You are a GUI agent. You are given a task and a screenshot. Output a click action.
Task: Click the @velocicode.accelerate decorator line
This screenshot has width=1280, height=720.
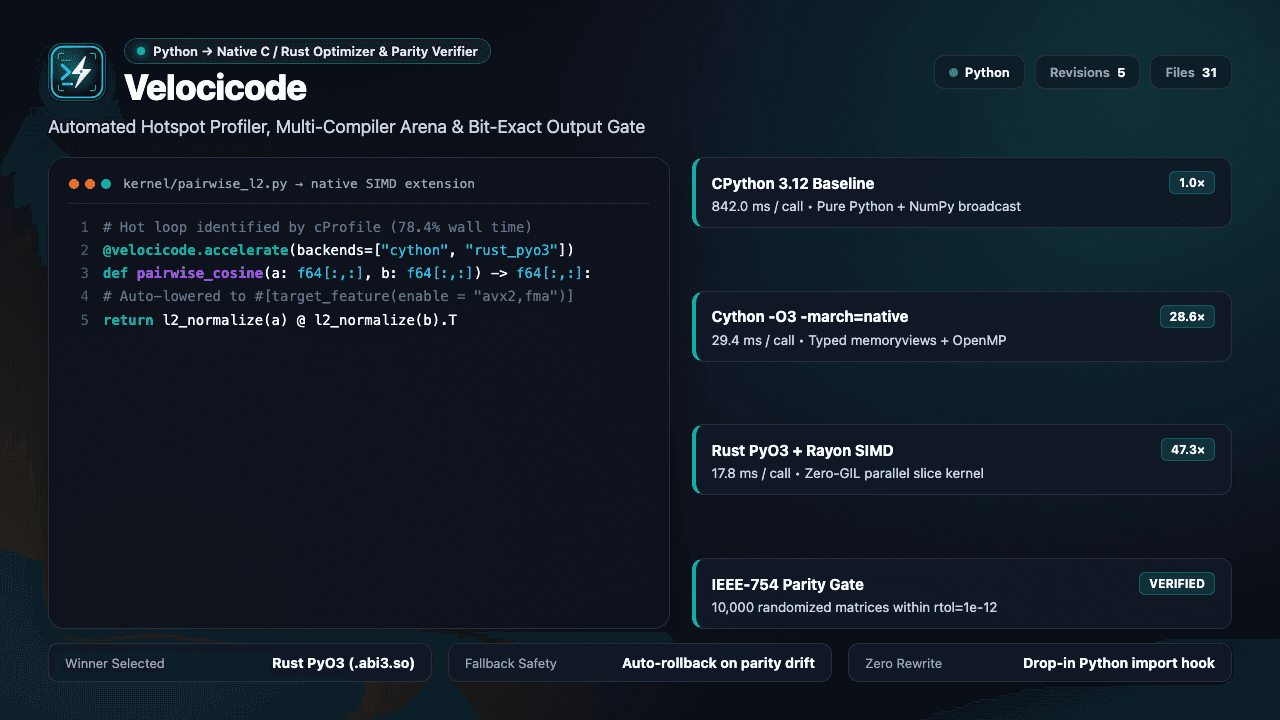(338, 250)
